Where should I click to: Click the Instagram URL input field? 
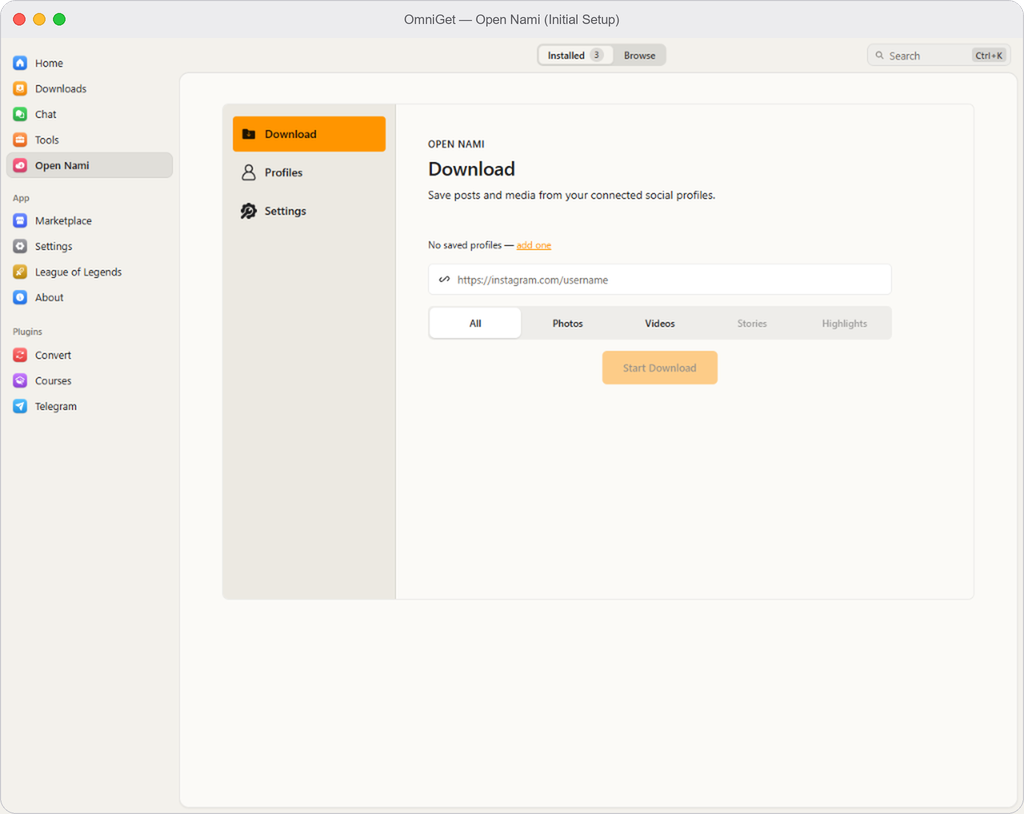coord(660,280)
